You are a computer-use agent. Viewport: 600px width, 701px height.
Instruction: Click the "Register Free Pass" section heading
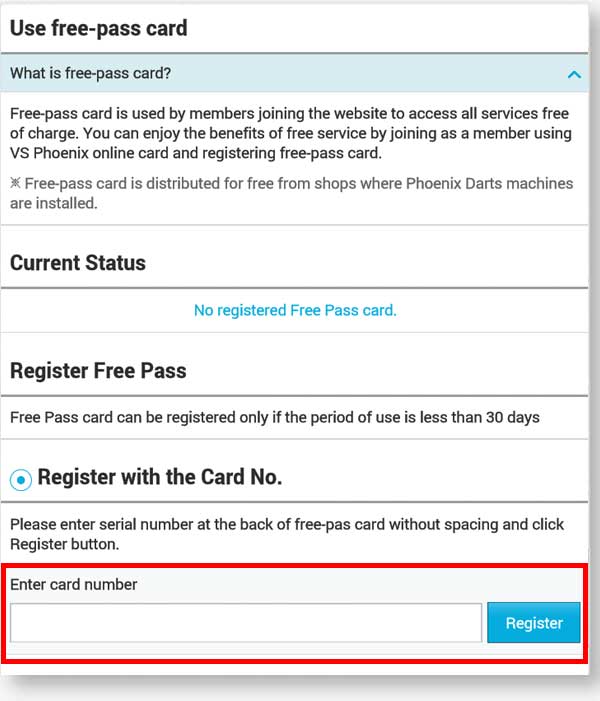click(x=98, y=370)
